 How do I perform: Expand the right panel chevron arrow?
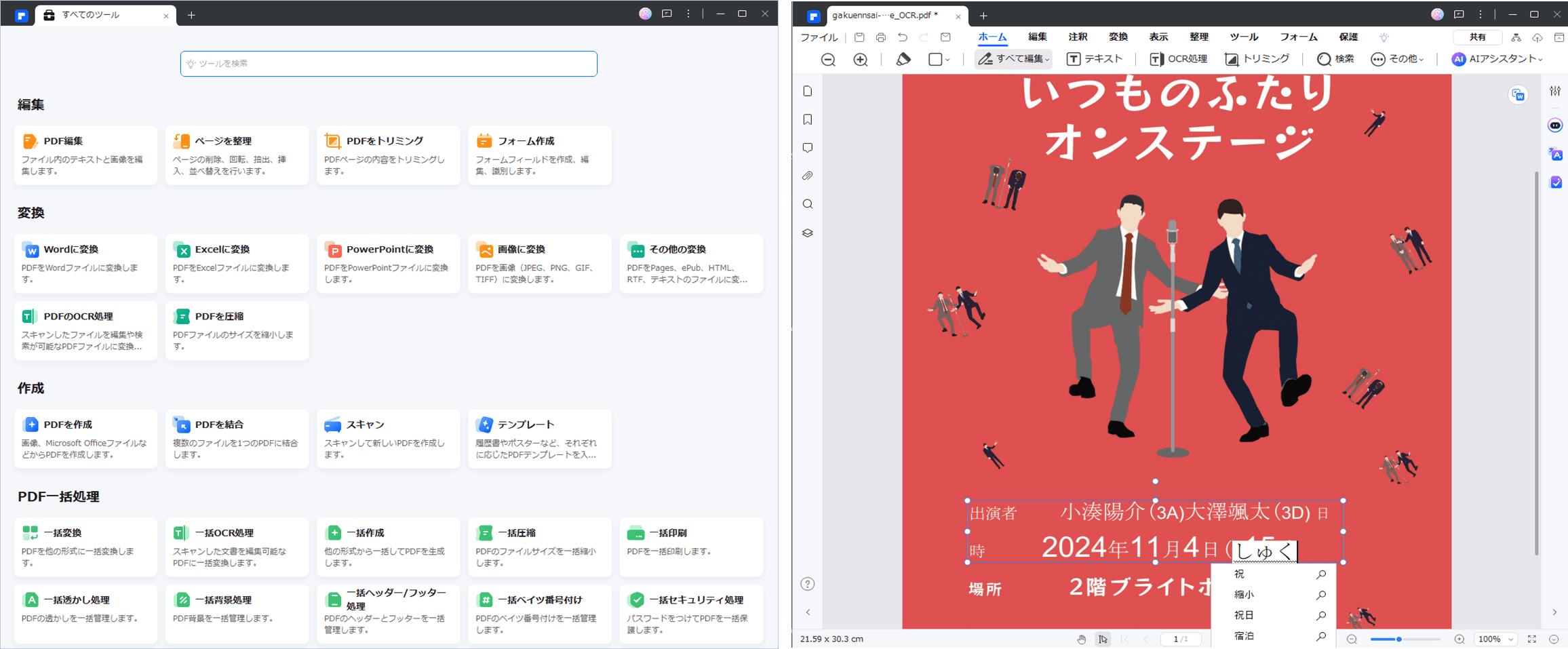(1555, 612)
